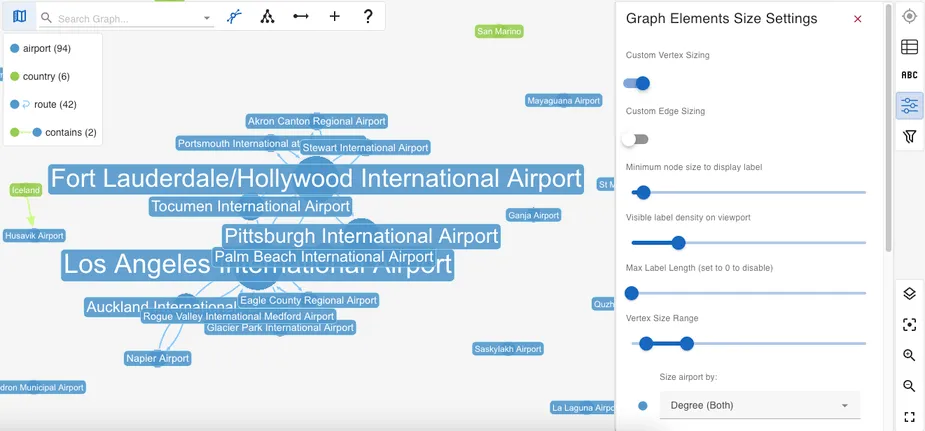Enable Custom Edge Sizing switch
This screenshot has width=925, height=431.
[x=635, y=139]
